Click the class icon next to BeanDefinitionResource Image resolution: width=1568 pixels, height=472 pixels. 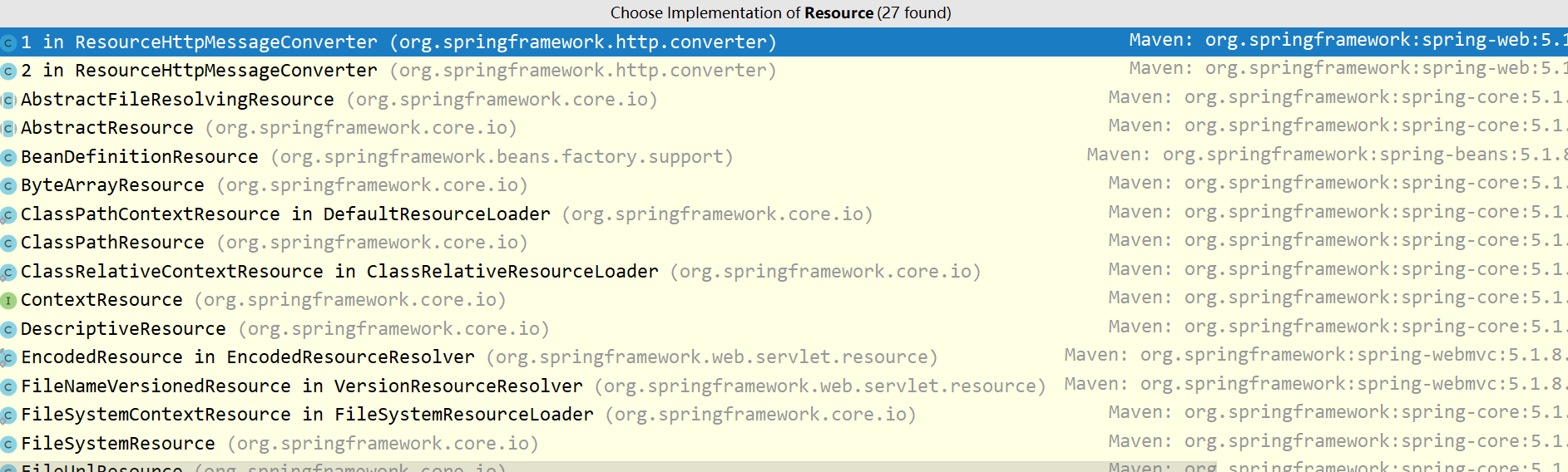pos(8,158)
